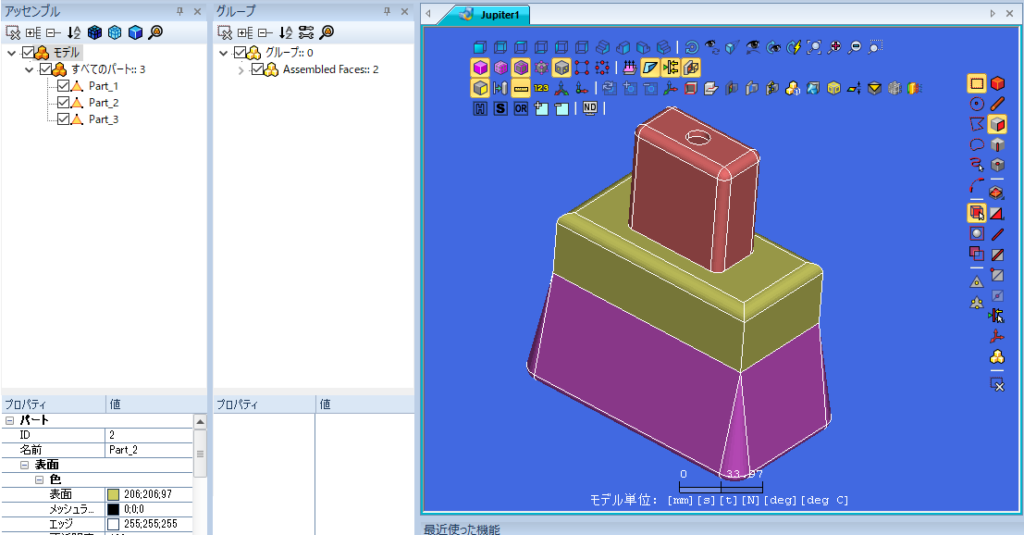The width and height of the screenshot is (1024, 535).
Task: Select Part_2 in the assembly tree
Action: pyautogui.click(x=104, y=103)
